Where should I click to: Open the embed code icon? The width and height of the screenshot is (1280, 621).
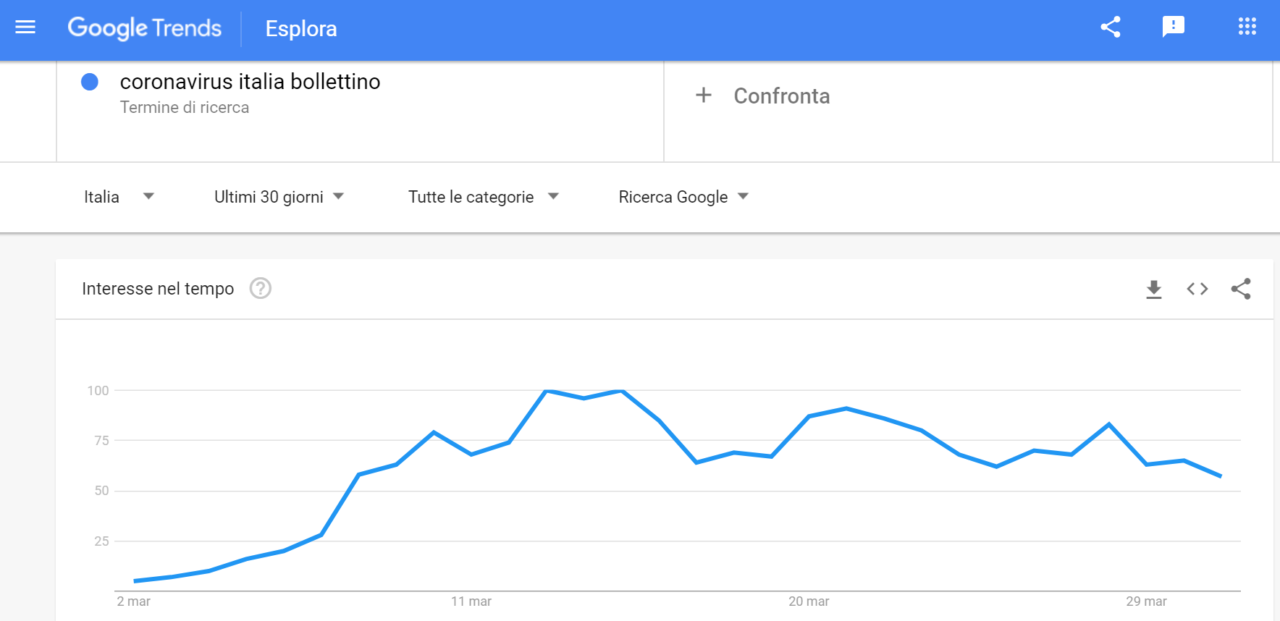click(x=1197, y=289)
